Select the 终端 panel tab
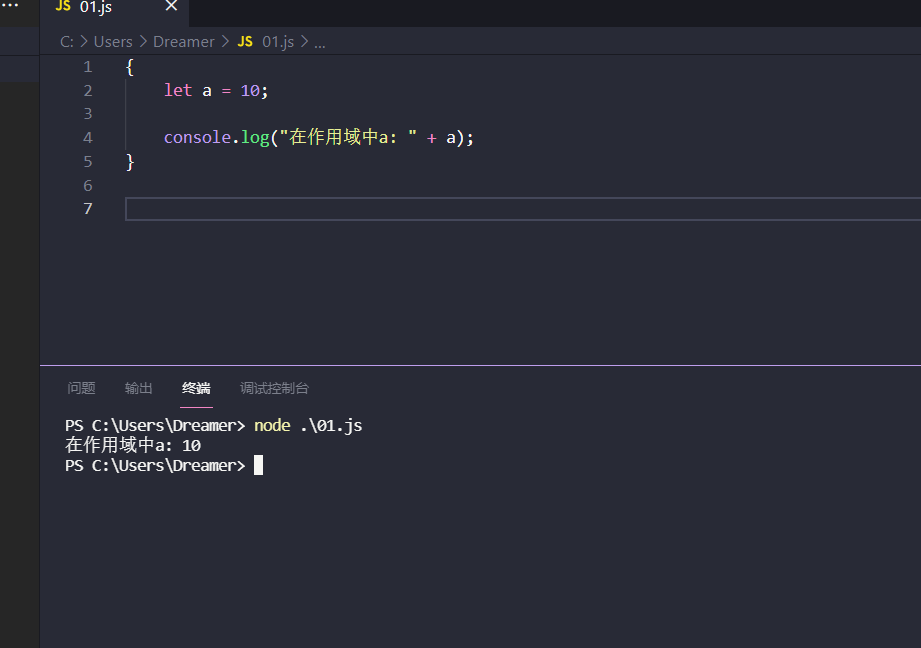This screenshot has height=648, width=921. 196,388
